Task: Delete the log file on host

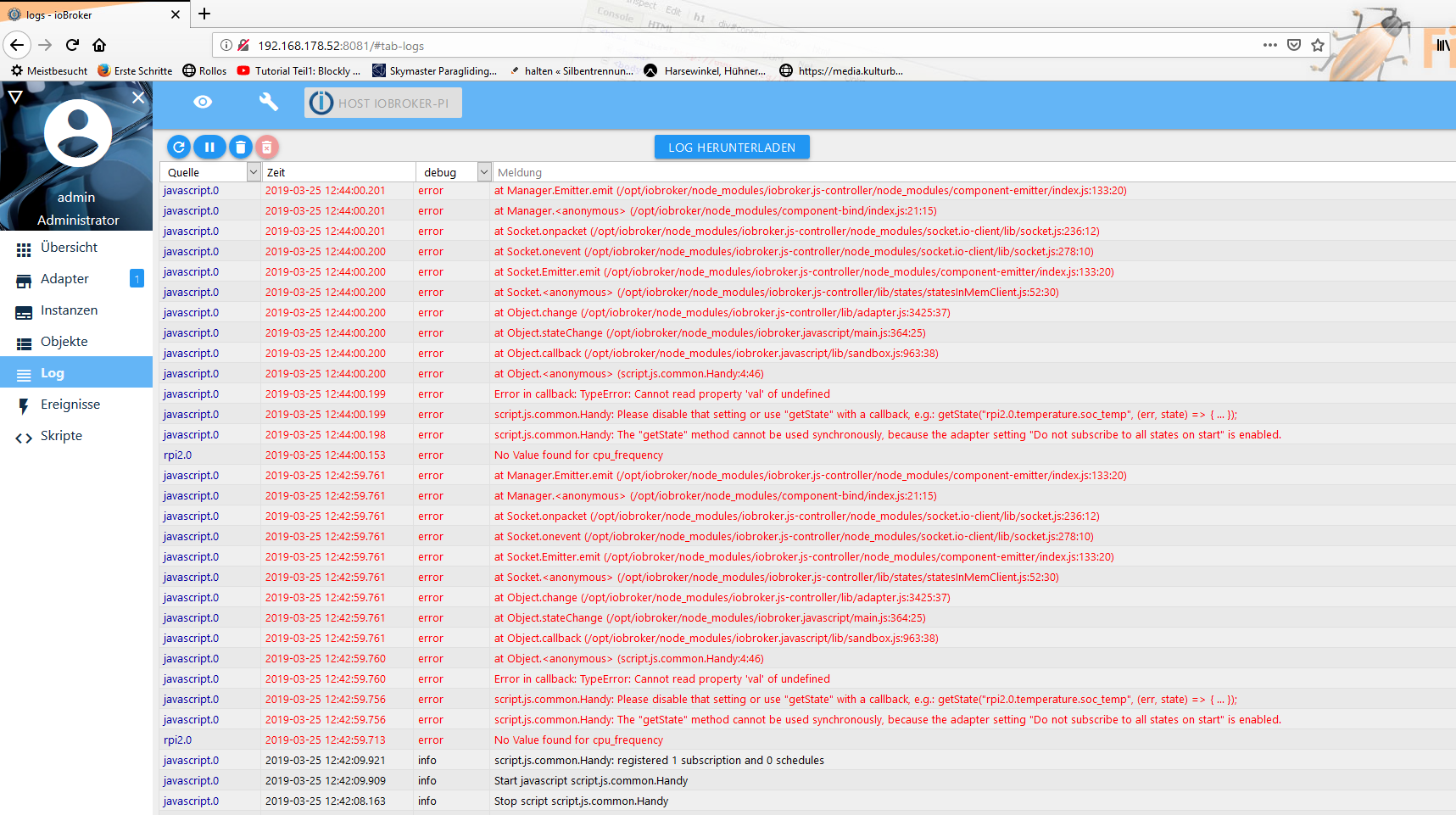Action: [x=268, y=147]
